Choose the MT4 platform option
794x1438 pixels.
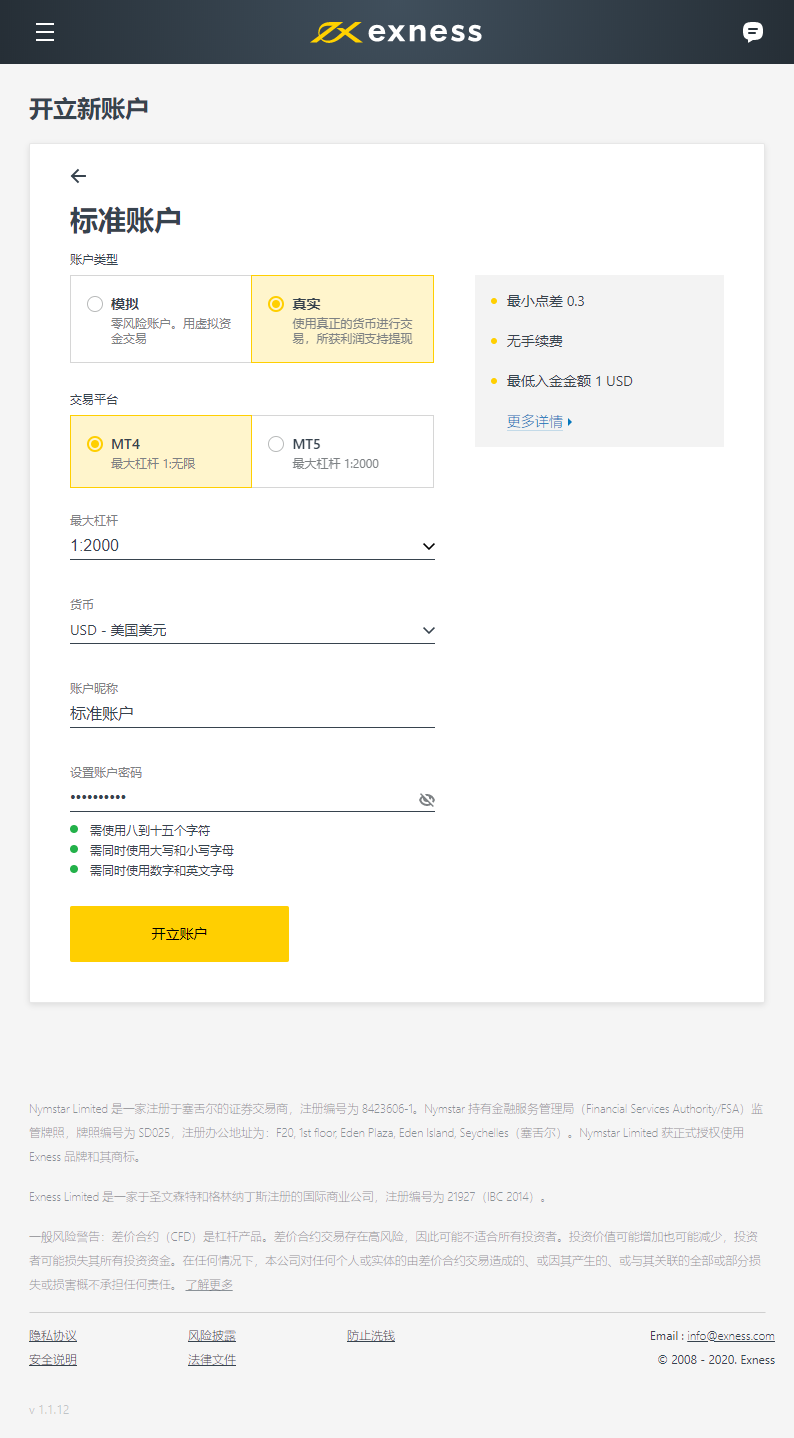pyautogui.click(x=161, y=452)
